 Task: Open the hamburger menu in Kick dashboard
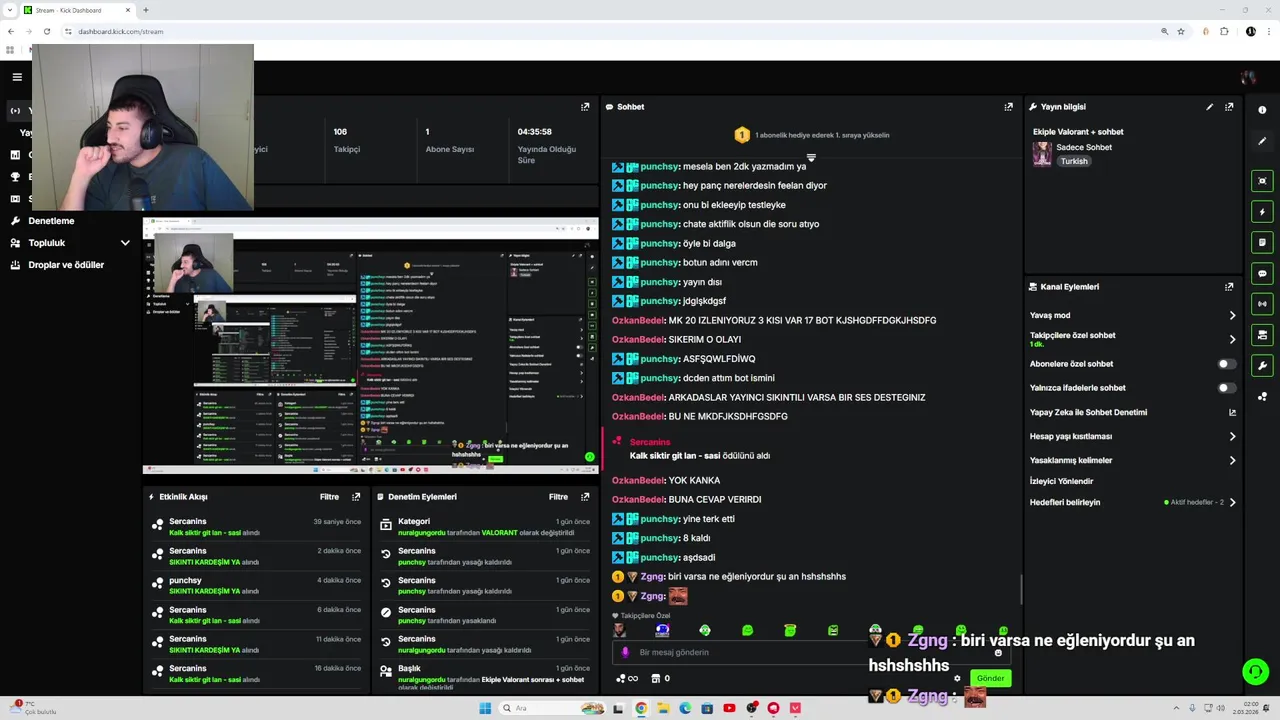pos(17,77)
